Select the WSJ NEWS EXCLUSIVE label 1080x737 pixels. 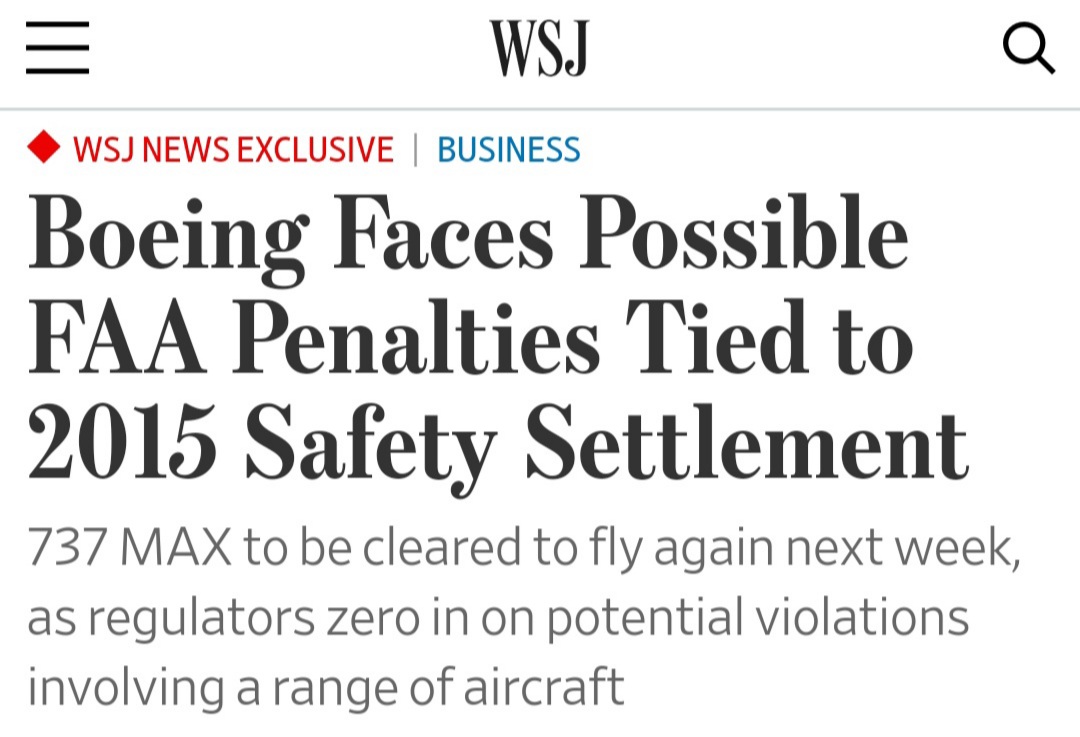click(233, 150)
